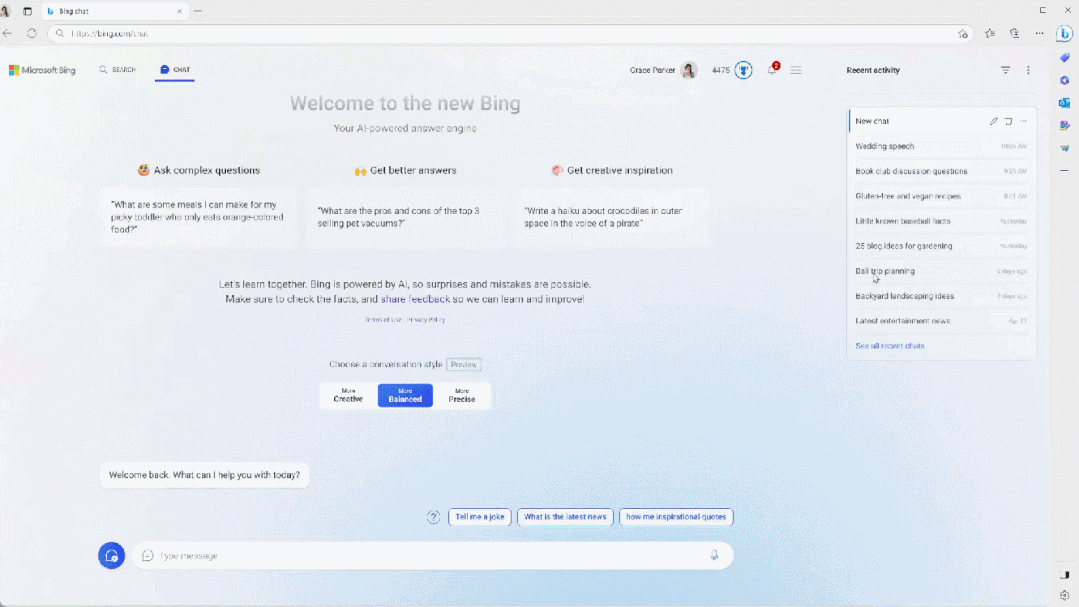This screenshot has height=607, width=1079.
Task: Click the Microsoft Bing logo
Action: (42, 70)
